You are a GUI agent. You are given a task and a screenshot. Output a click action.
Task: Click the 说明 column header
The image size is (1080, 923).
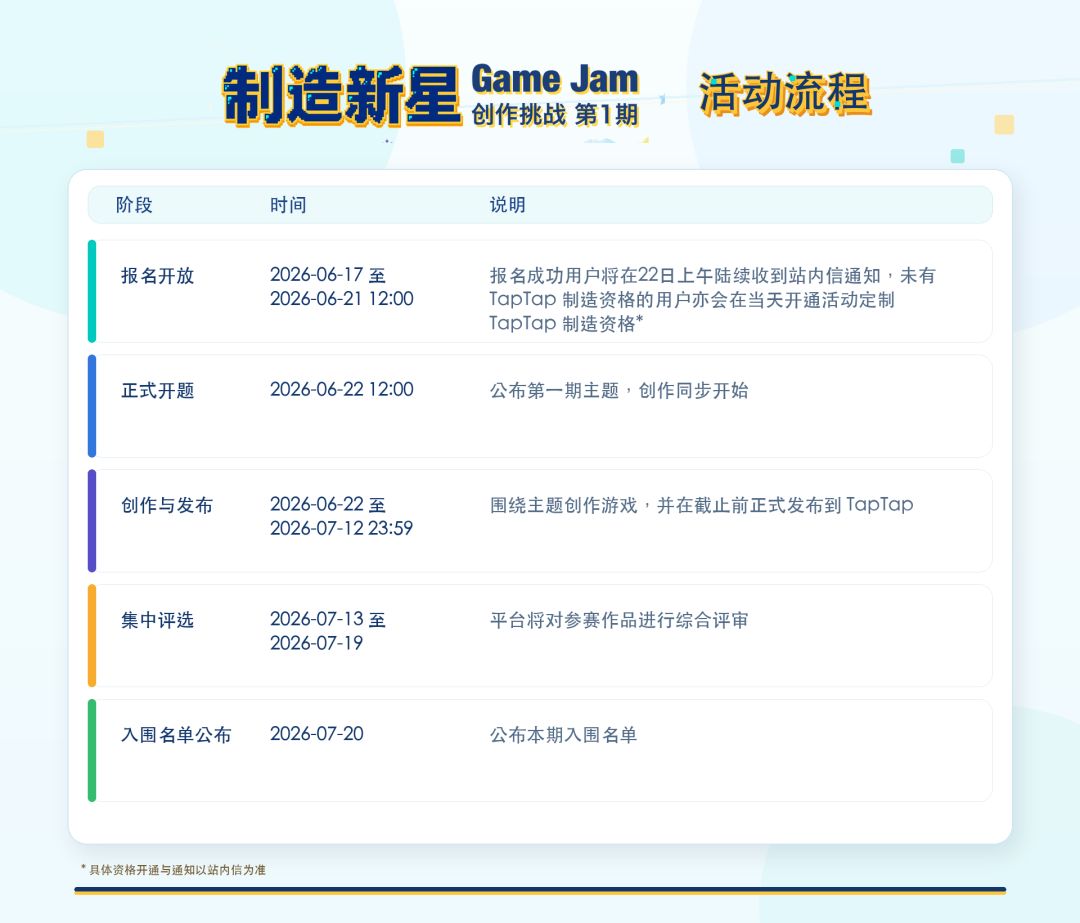(508, 205)
